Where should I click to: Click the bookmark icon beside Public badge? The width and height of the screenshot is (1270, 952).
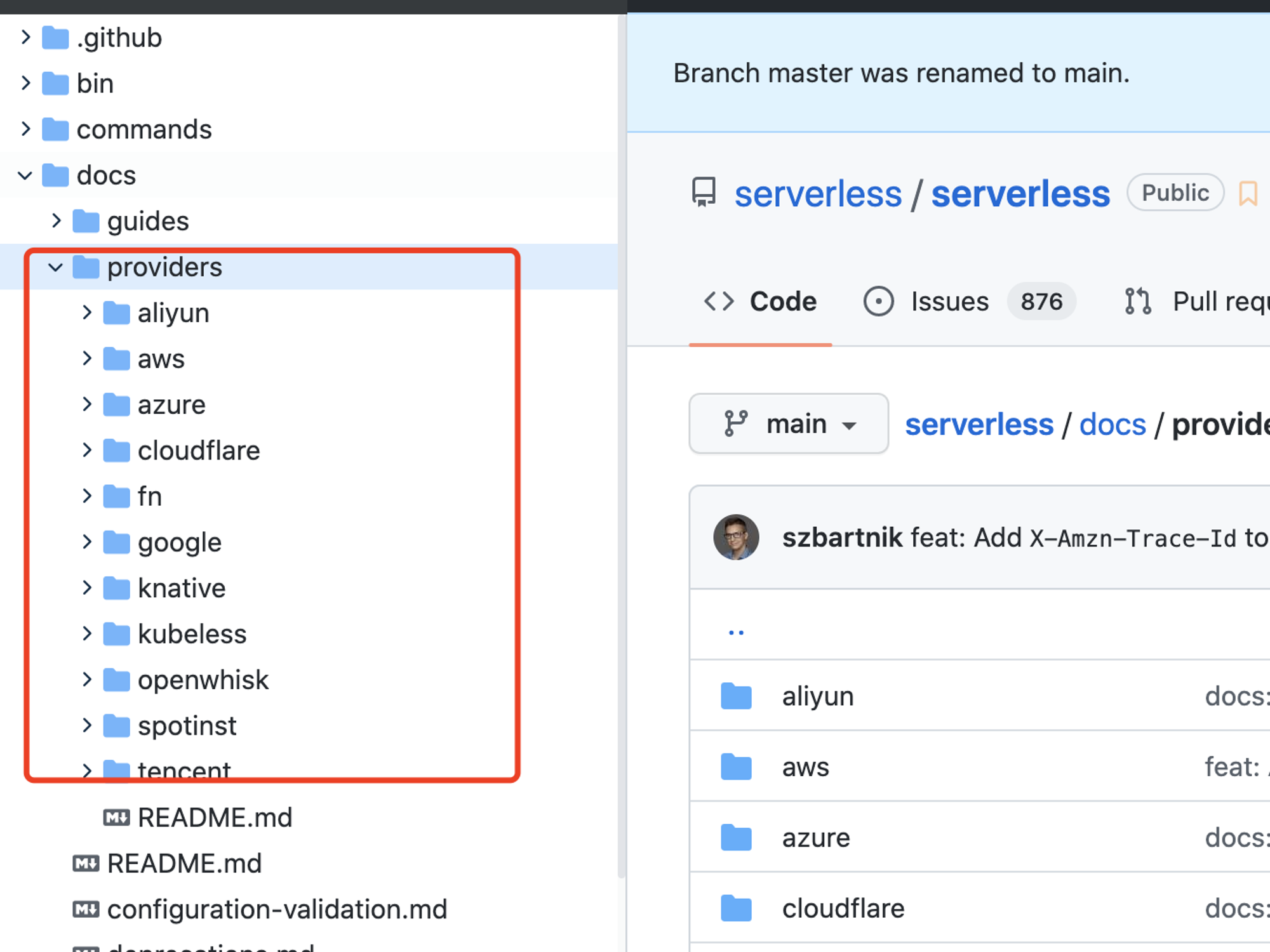tap(1248, 194)
